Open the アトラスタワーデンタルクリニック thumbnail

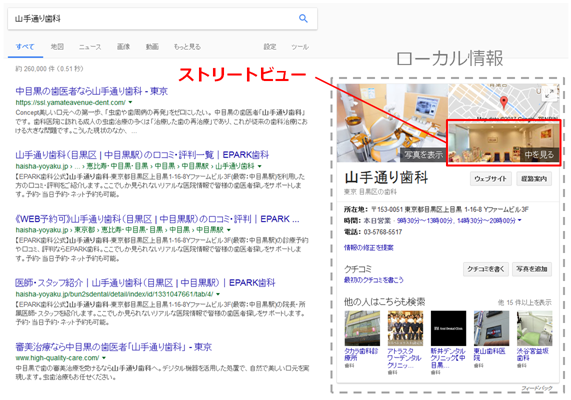[x=405, y=328]
